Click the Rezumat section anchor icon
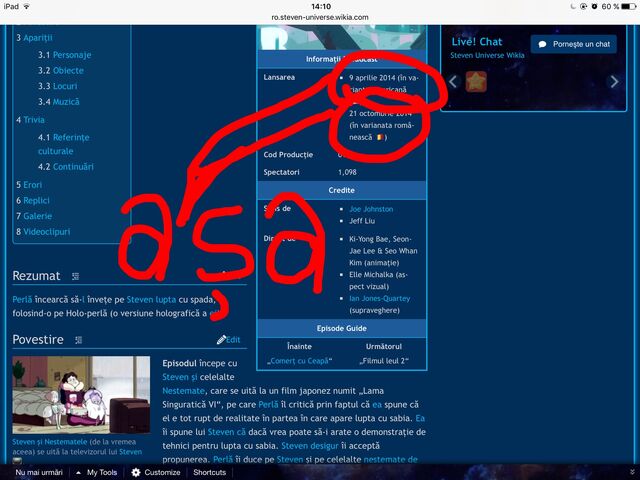This screenshot has height=480, width=640. tap(76, 276)
